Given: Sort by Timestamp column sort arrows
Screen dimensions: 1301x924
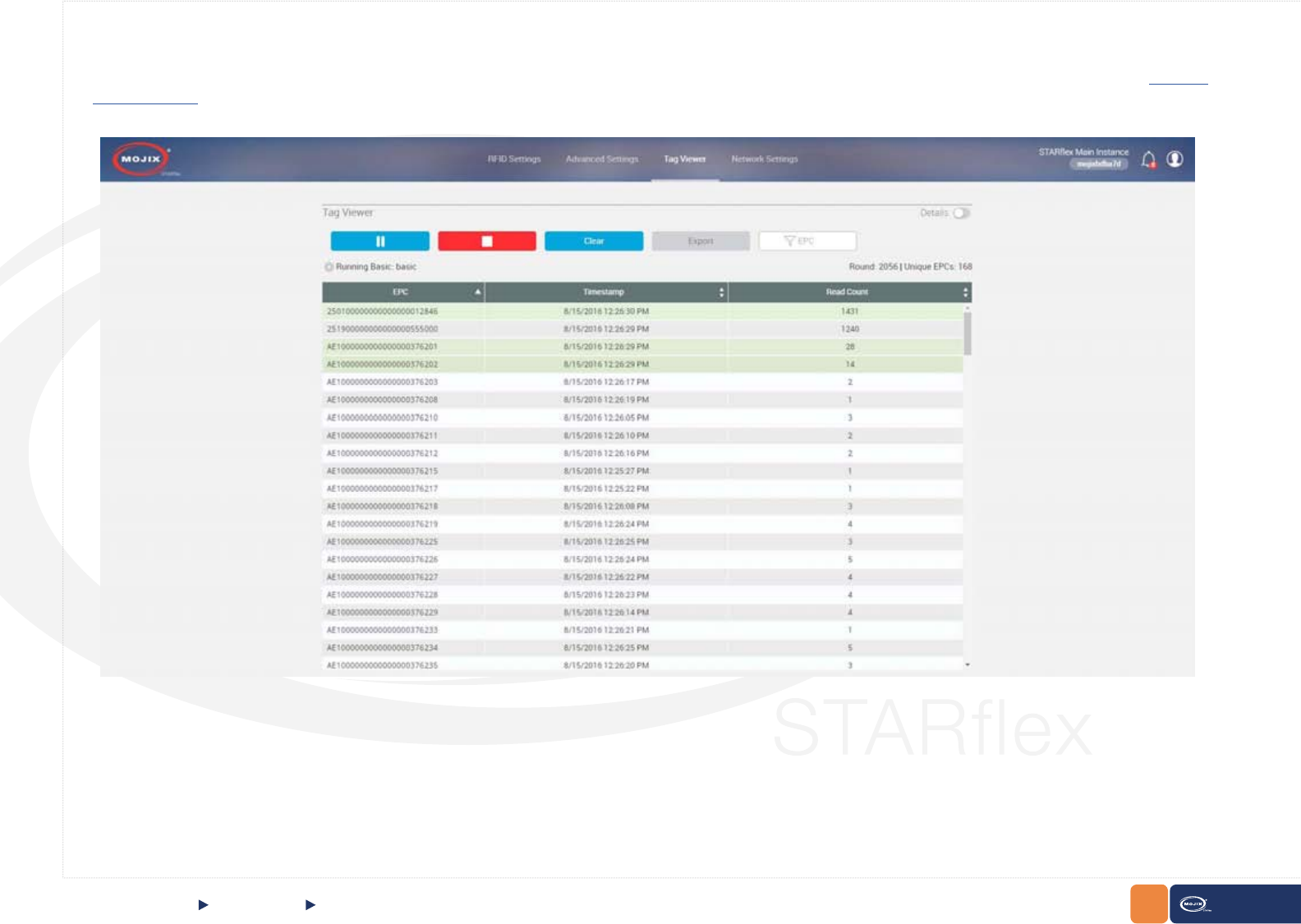Looking at the screenshot, I should pyautogui.click(x=721, y=292).
